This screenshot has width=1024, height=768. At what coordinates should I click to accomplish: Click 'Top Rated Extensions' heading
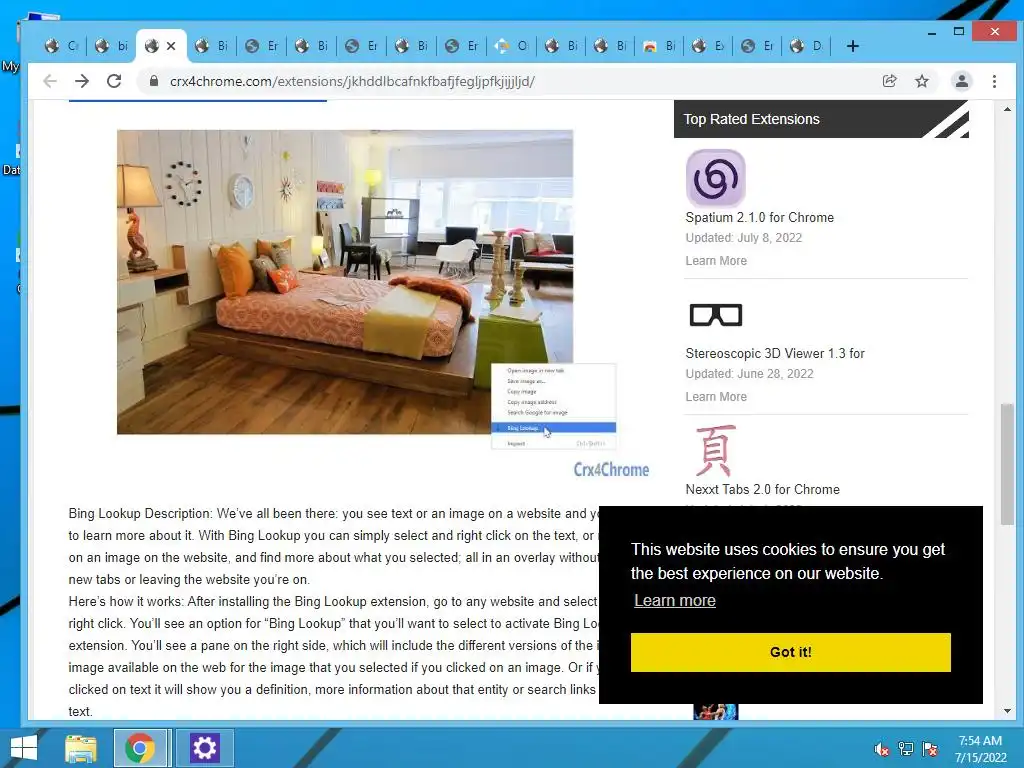point(751,119)
